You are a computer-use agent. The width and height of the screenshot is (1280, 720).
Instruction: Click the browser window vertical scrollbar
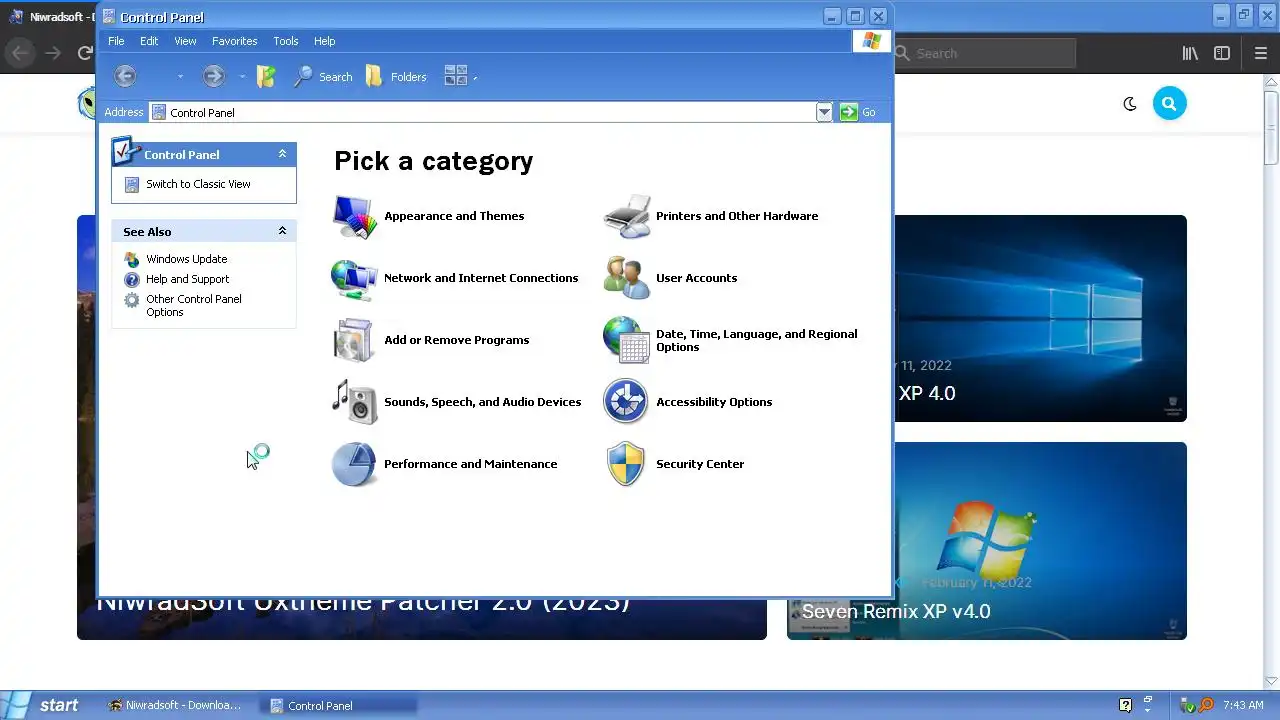click(x=1271, y=380)
